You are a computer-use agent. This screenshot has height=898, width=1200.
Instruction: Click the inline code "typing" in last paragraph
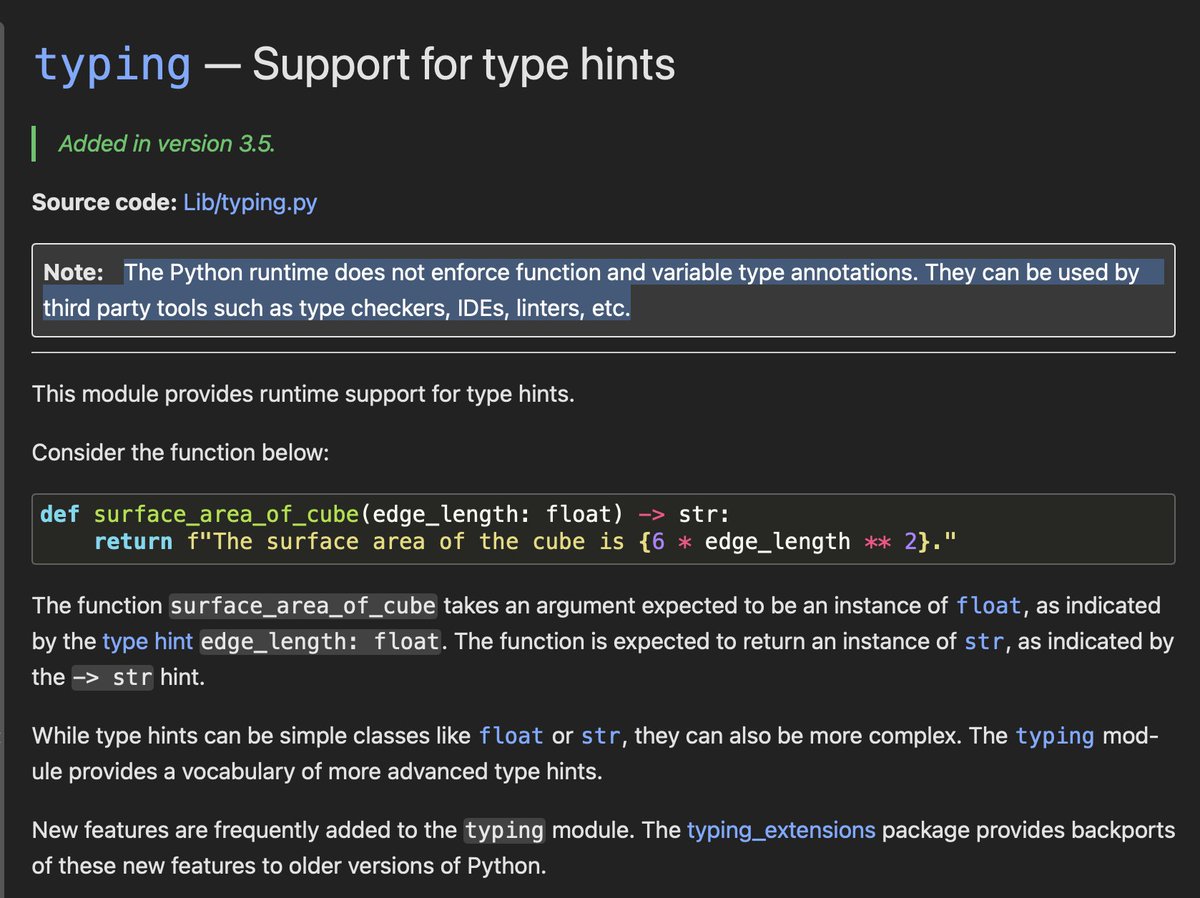pyautogui.click(x=505, y=831)
